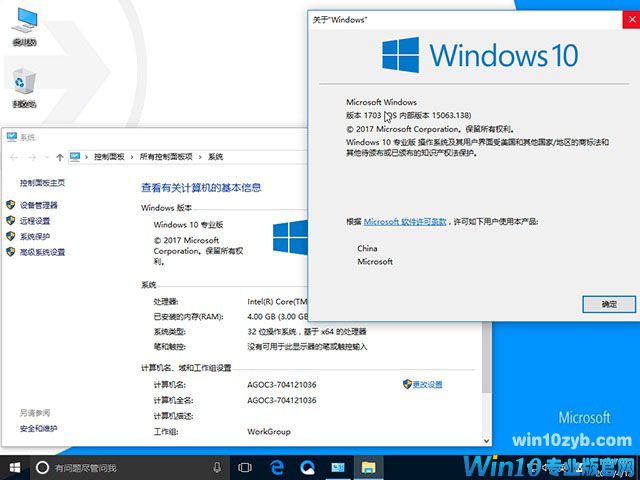Go back in the System window
The height and width of the screenshot is (480, 640).
coord(14,157)
